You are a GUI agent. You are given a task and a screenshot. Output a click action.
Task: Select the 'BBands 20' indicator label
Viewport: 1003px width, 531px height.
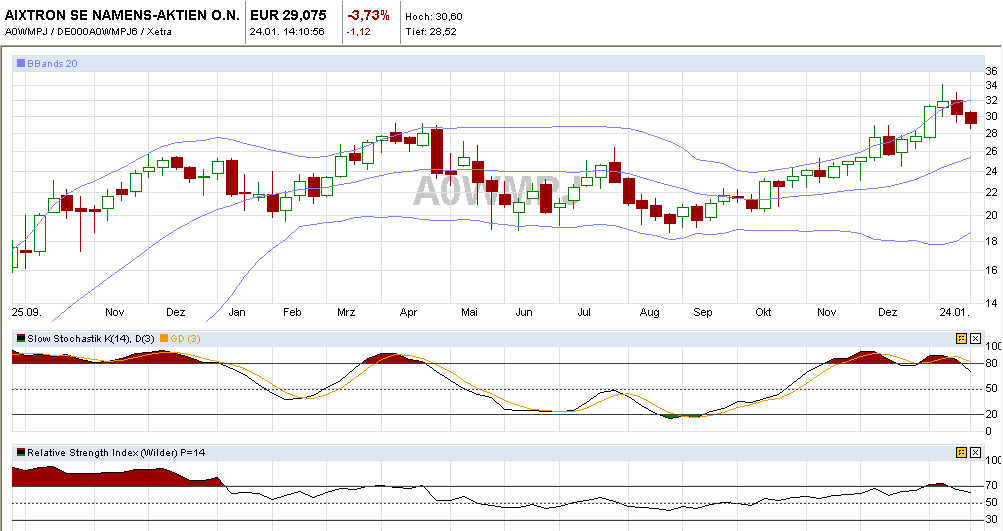[x=52, y=63]
